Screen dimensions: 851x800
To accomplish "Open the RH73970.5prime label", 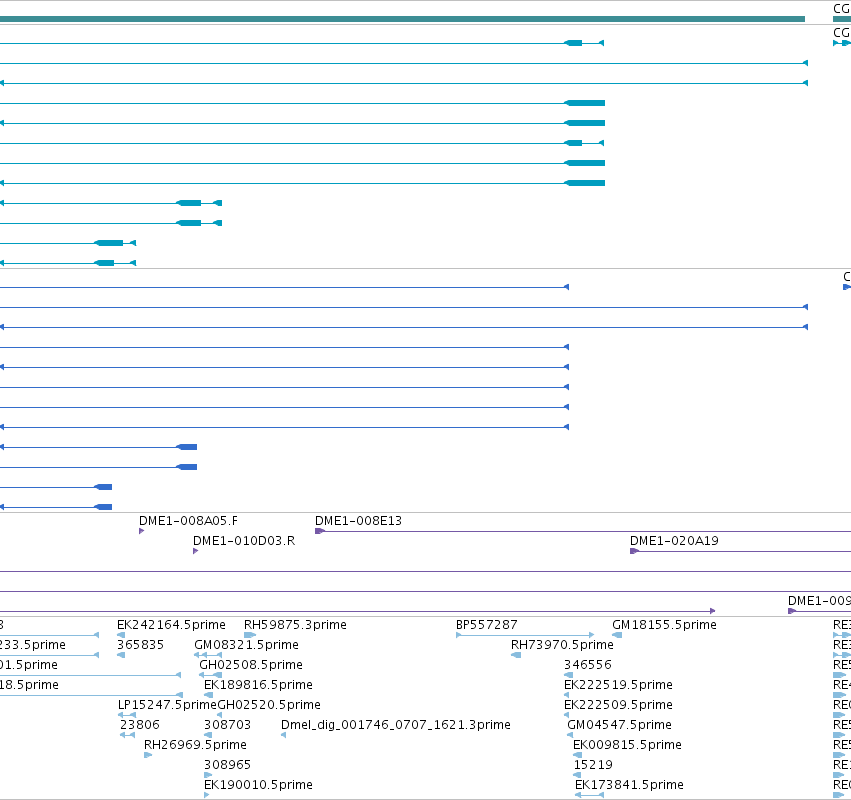I will click(562, 645).
